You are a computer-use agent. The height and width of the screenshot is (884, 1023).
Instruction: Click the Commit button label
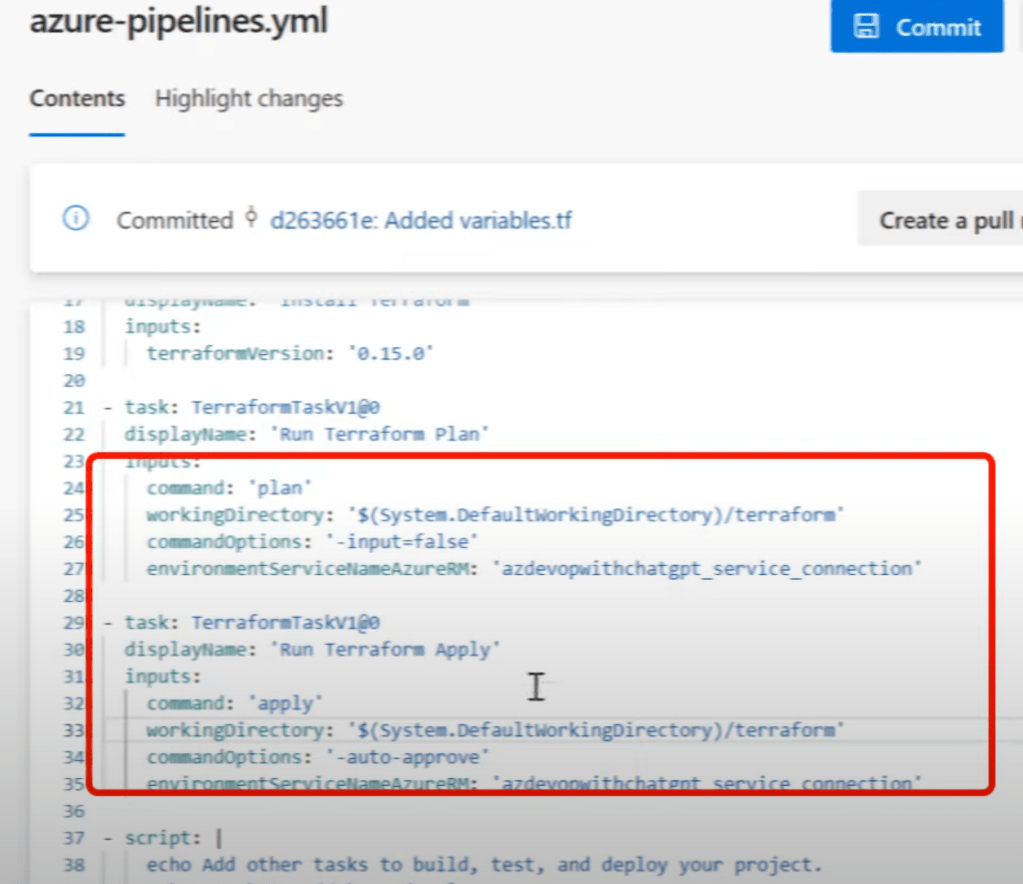[938, 27]
